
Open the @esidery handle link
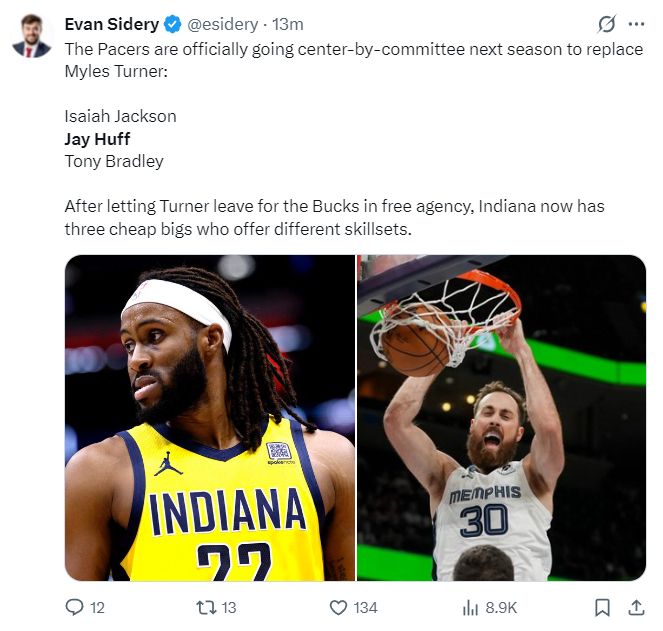[x=222, y=24]
